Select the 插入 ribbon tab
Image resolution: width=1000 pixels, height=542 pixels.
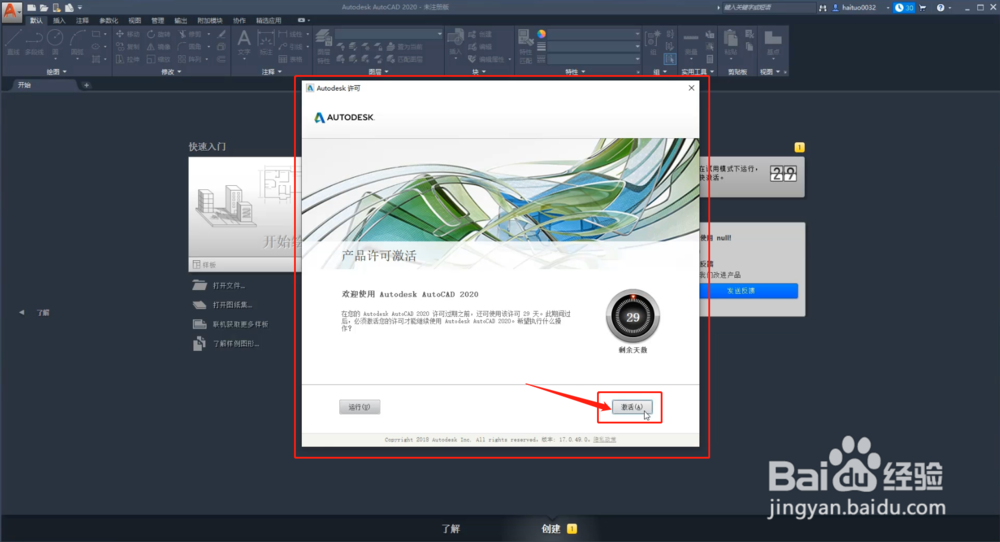(59, 20)
